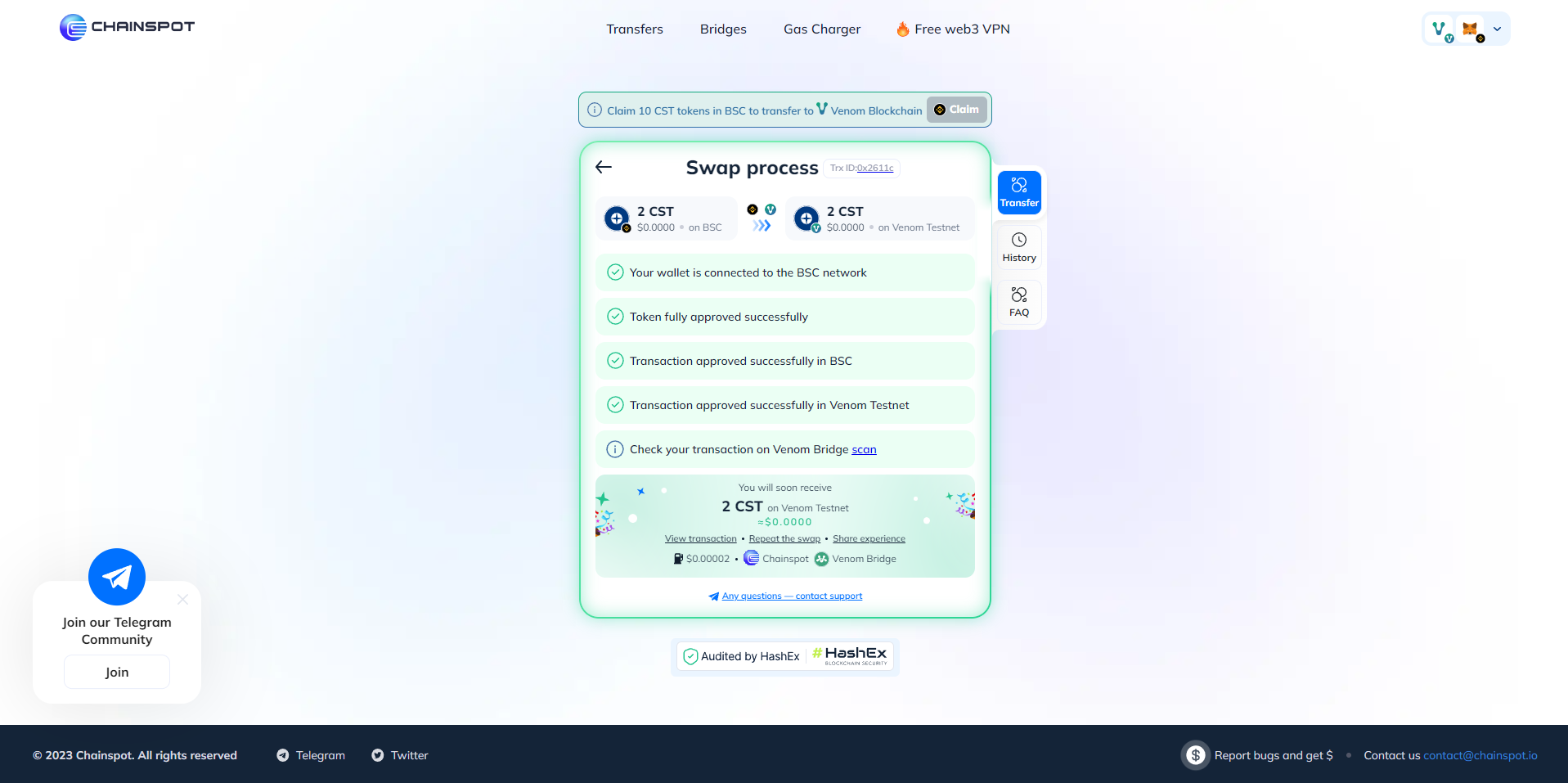This screenshot has height=783, width=1568.
Task: Navigate to Gas Charger
Action: (821, 29)
